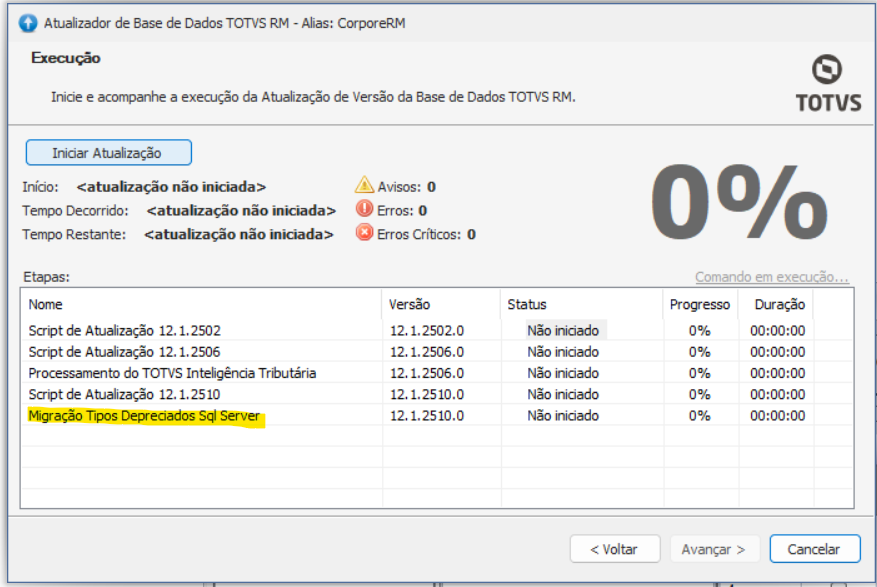Go back with the Voltar button
The image size is (877, 587).
coord(615,549)
